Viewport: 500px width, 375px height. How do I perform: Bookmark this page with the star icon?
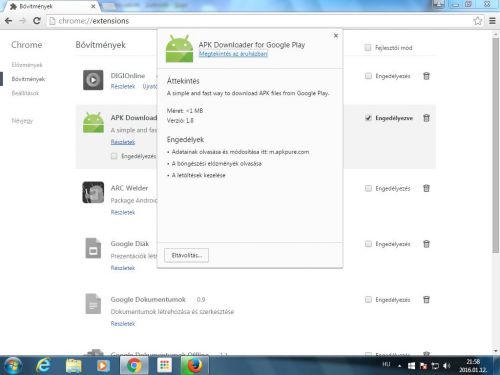pos(477,21)
